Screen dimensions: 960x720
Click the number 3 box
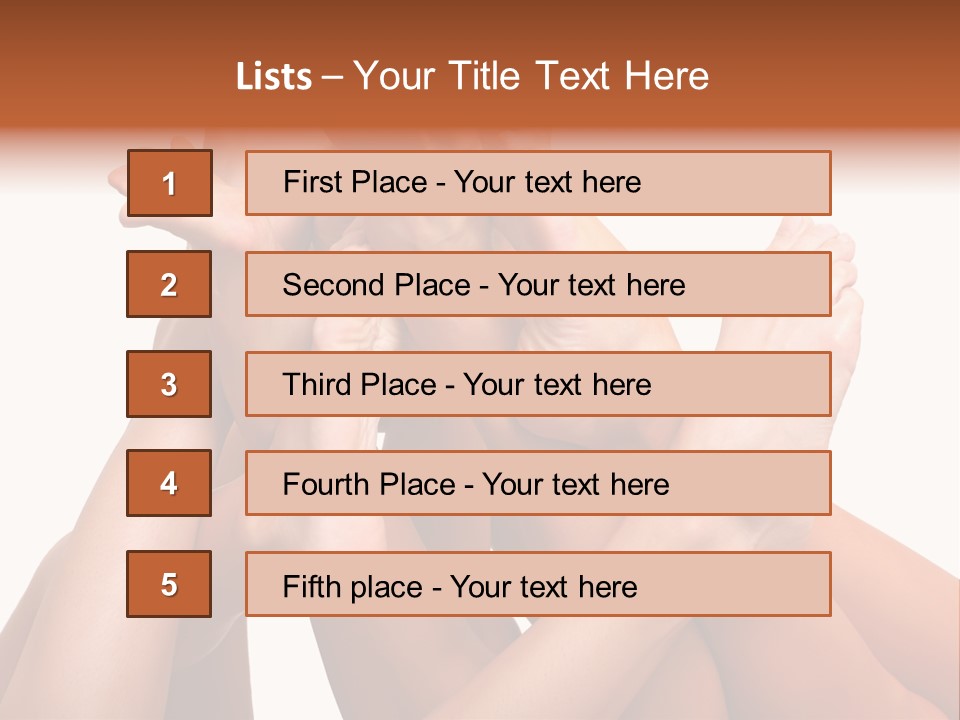169,384
